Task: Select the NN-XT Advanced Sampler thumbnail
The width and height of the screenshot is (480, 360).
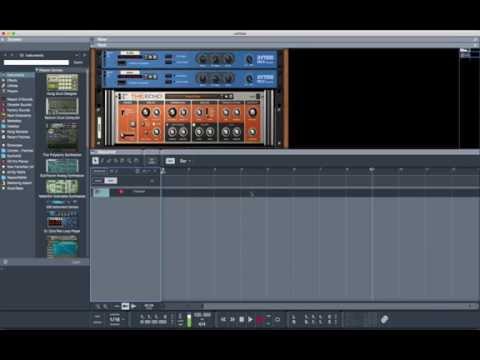Action: [62, 202]
